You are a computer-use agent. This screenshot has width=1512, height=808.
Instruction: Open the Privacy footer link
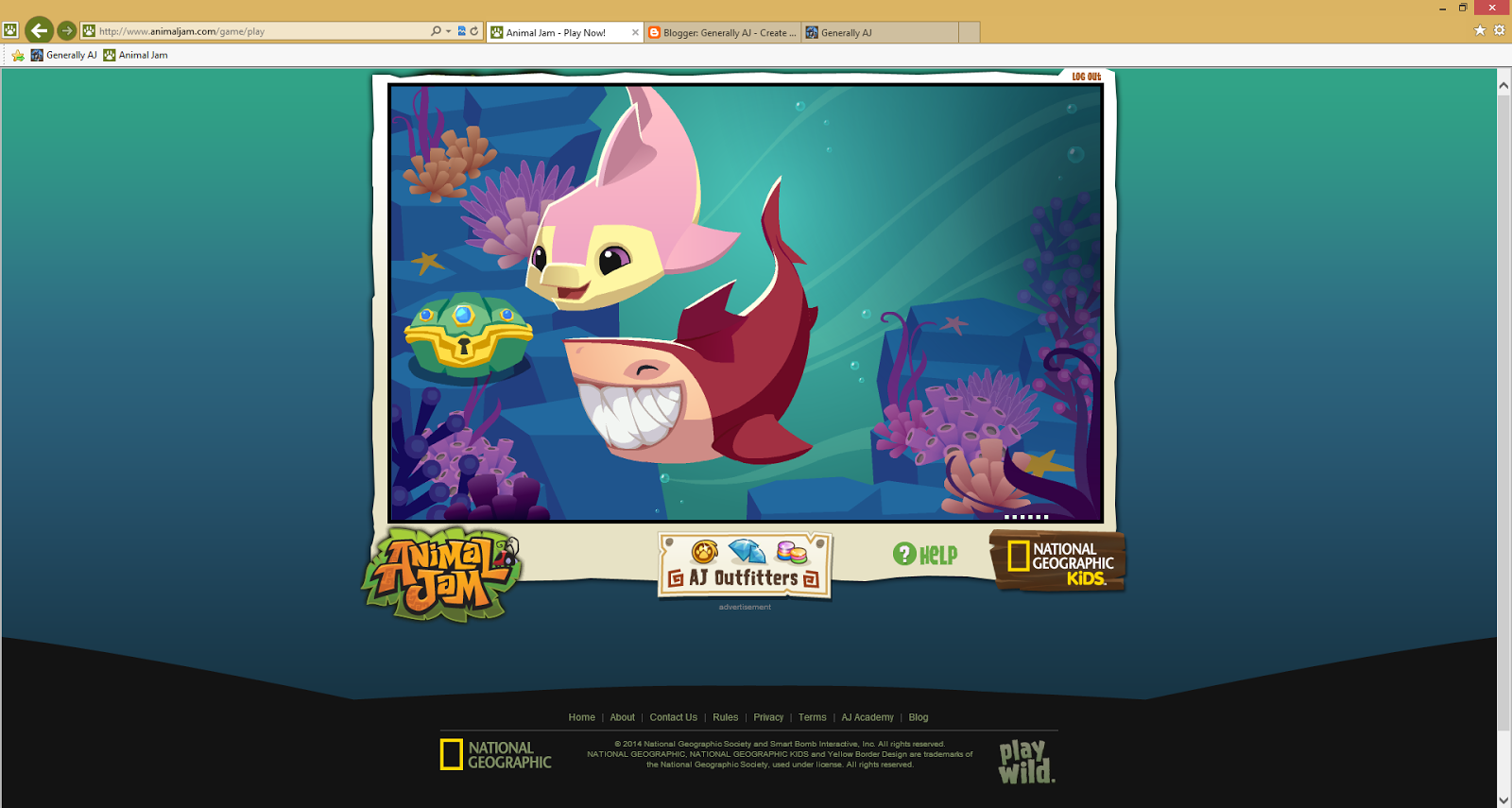[x=768, y=717]
